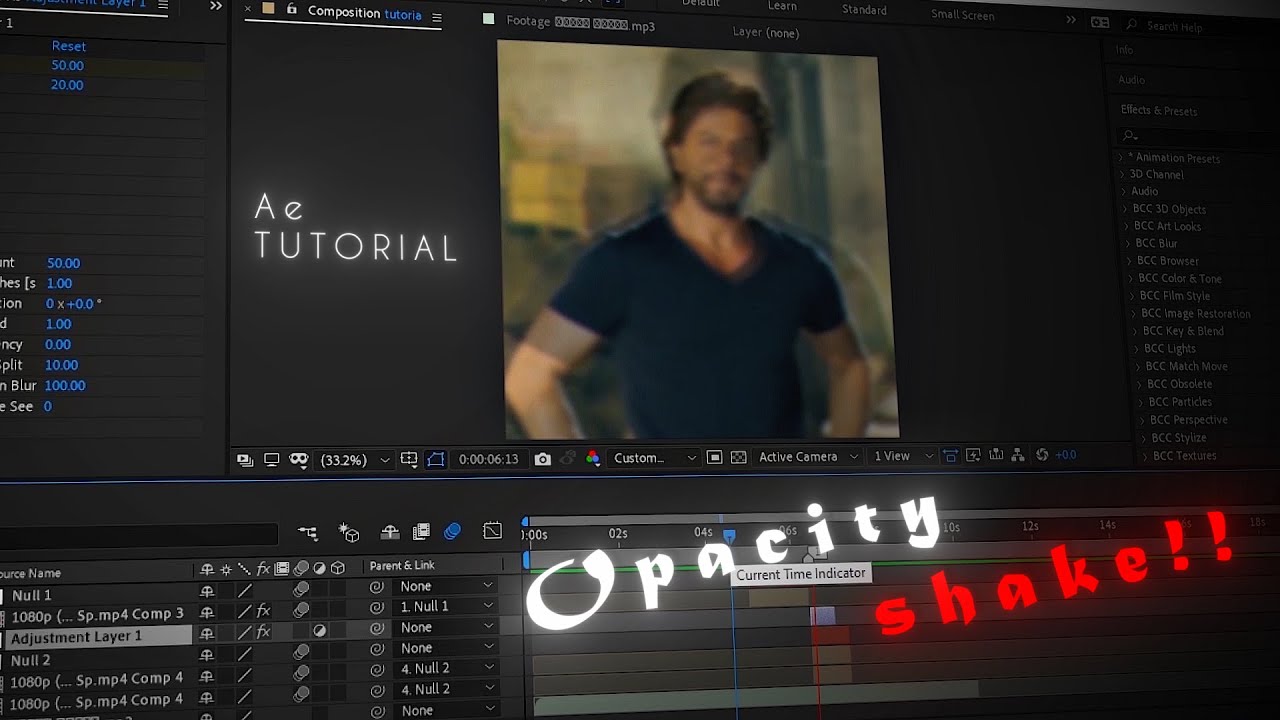Toggle motion blur for Null 1 layer
1280x720 pixels.
(x=301, y=590)
